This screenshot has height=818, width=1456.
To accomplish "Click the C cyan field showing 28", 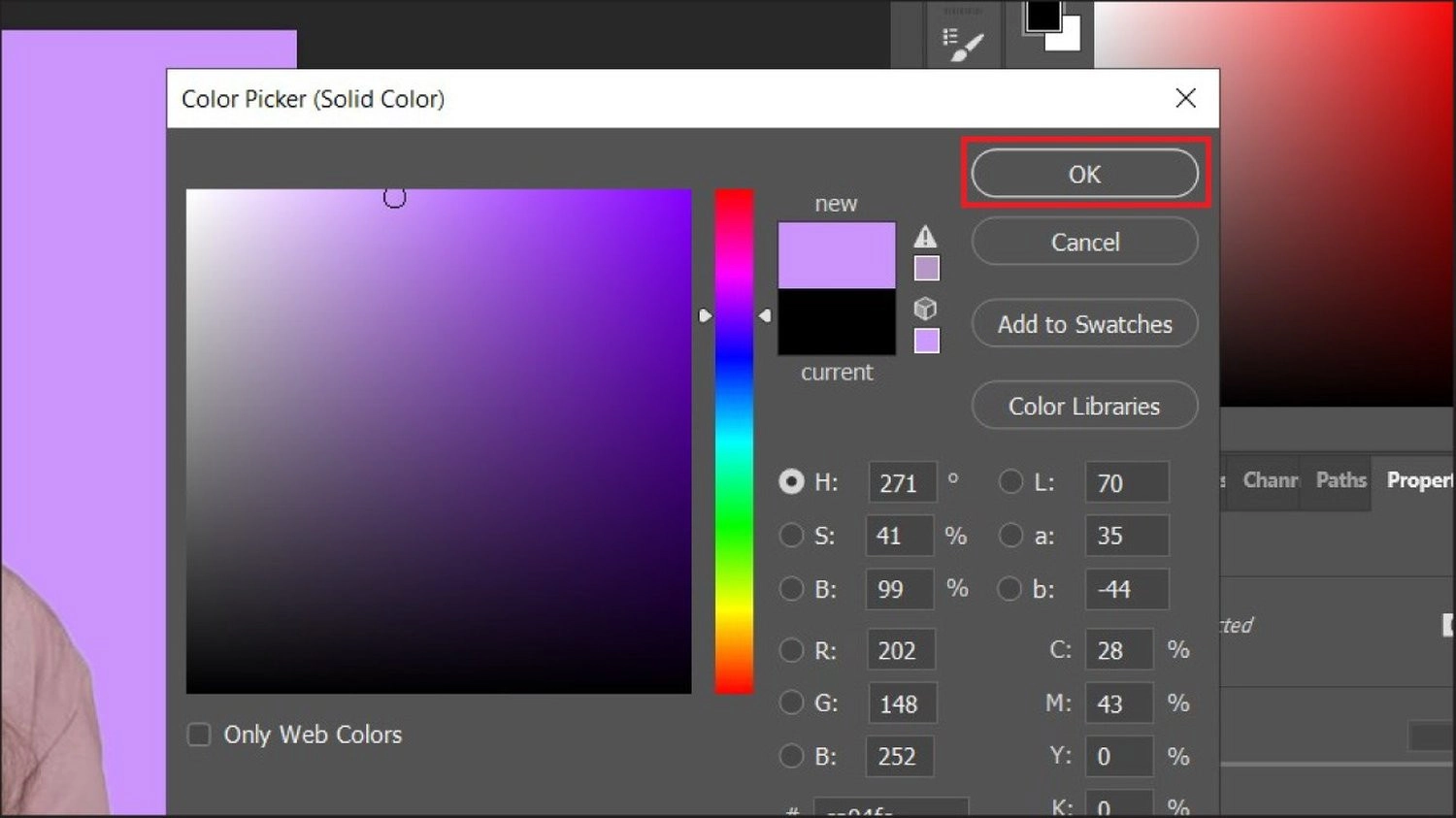I will [x=1119, y=650].
